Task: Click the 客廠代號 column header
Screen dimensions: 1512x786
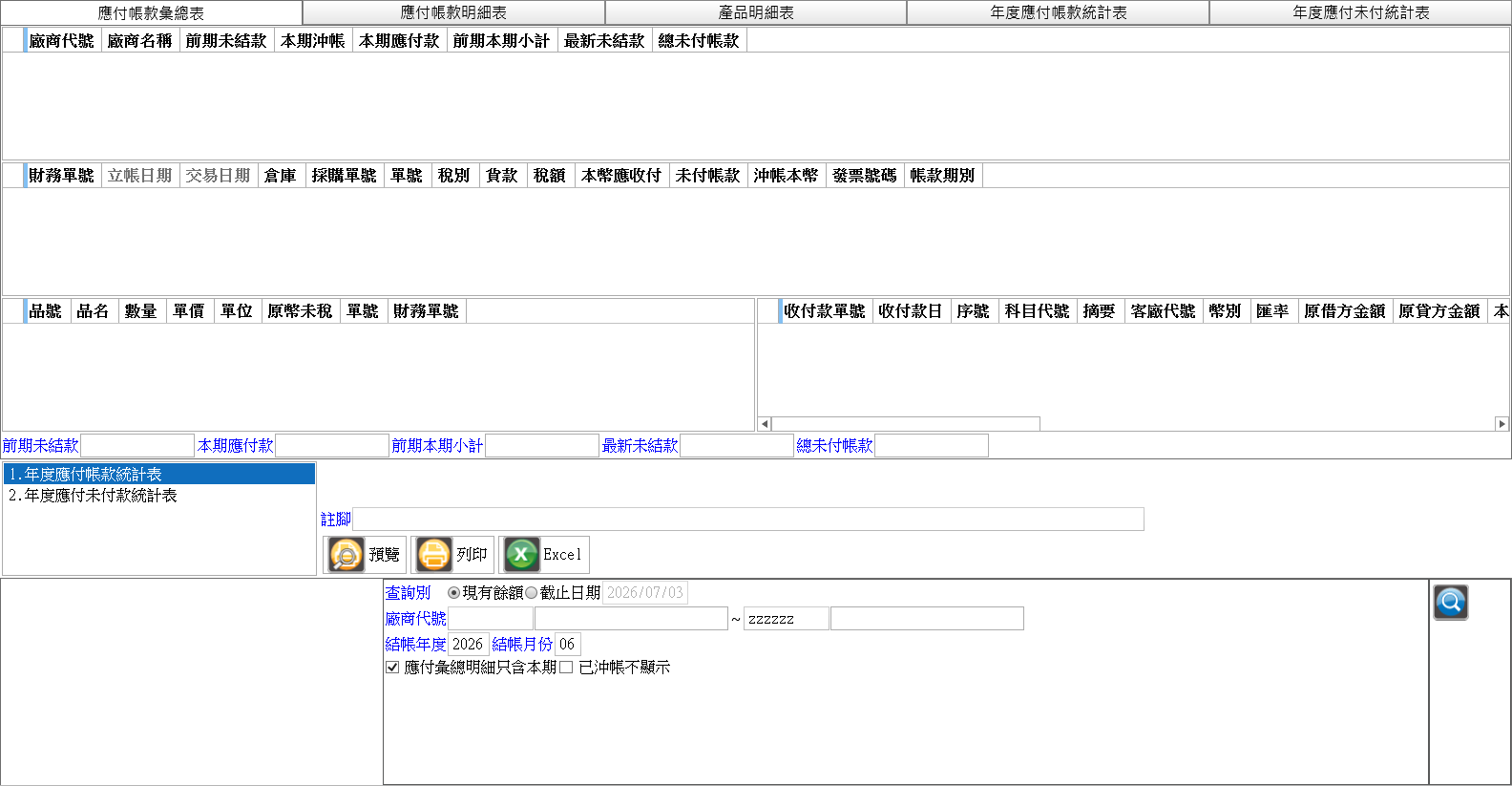Action: 1165,311
